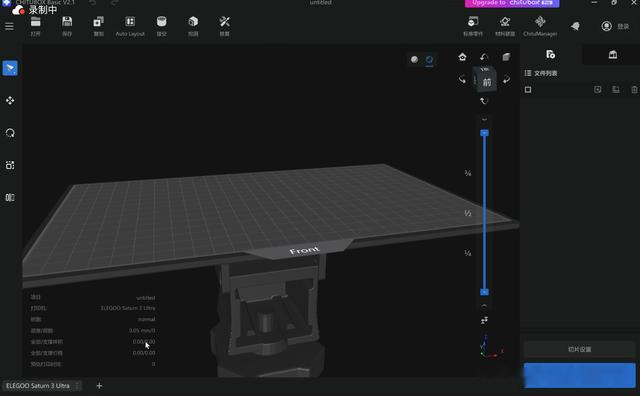Select the Scale tool in left sidebar
The width and height of the screenshot is (640, 396).
[10, 165]
